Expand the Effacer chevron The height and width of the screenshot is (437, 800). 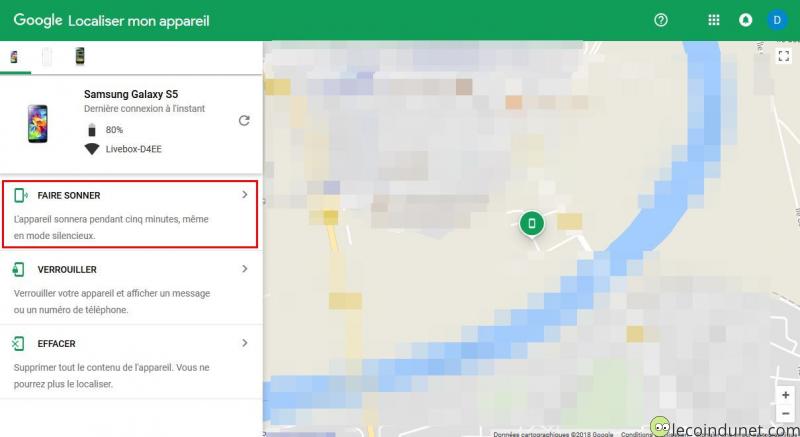[x=245, y=343]
